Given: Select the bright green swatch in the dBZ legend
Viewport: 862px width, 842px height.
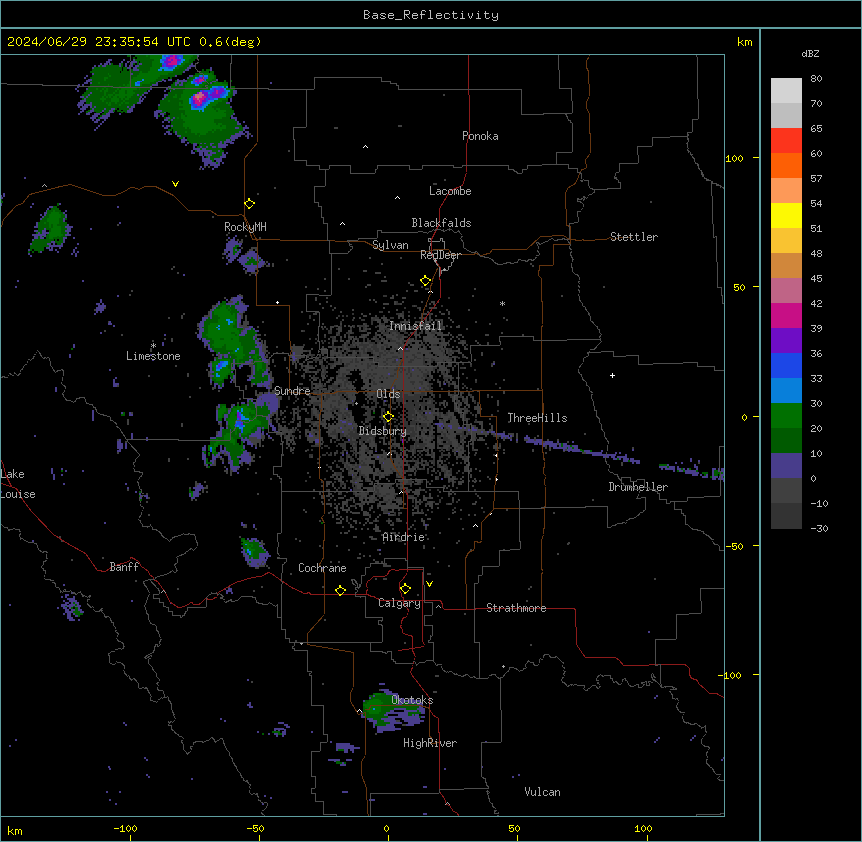Looking at the screenshot, I should [x=786, y=416].
